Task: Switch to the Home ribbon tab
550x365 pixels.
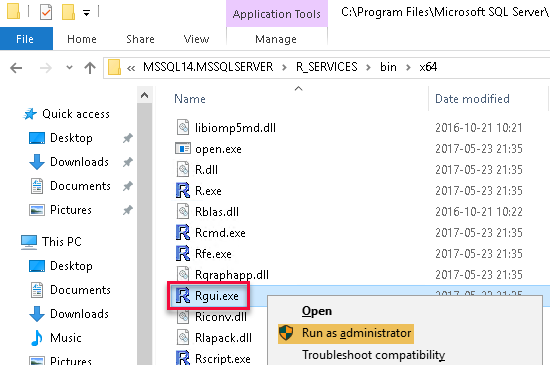Action: [x=82, y=39]
